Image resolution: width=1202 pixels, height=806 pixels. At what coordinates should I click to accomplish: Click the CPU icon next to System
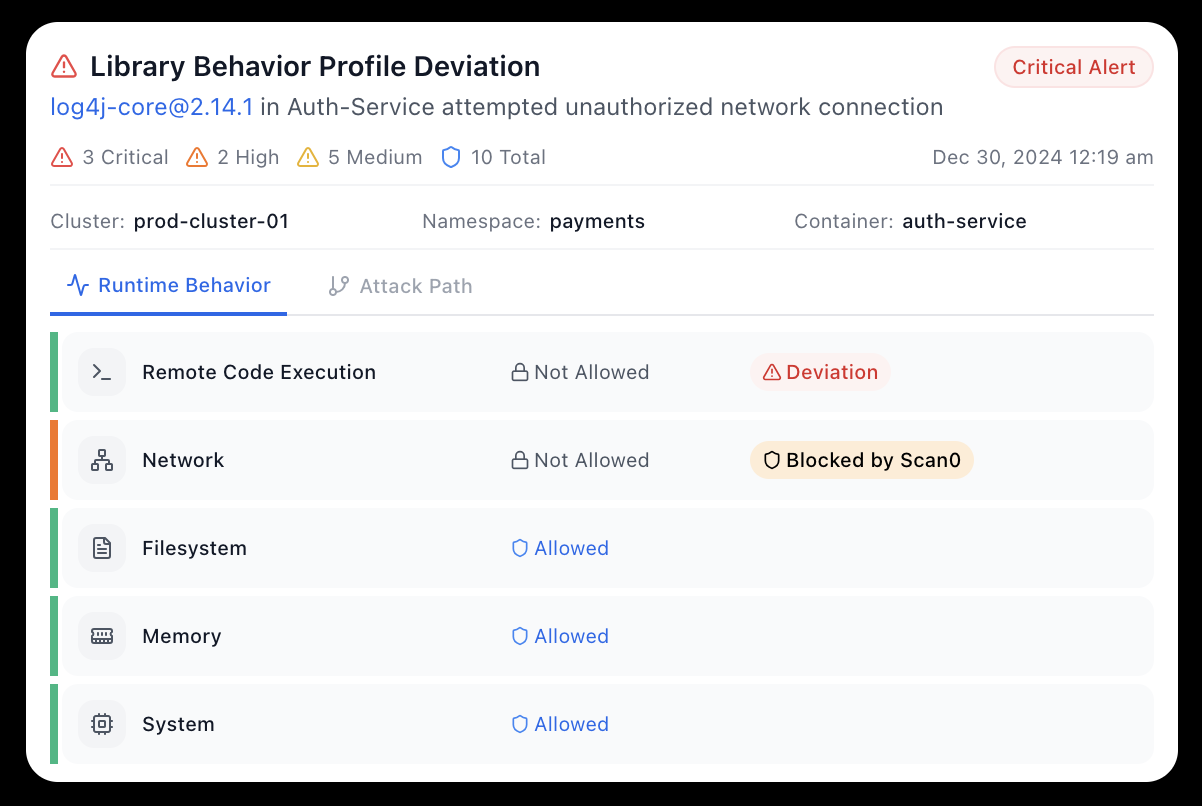click(101, 723)
